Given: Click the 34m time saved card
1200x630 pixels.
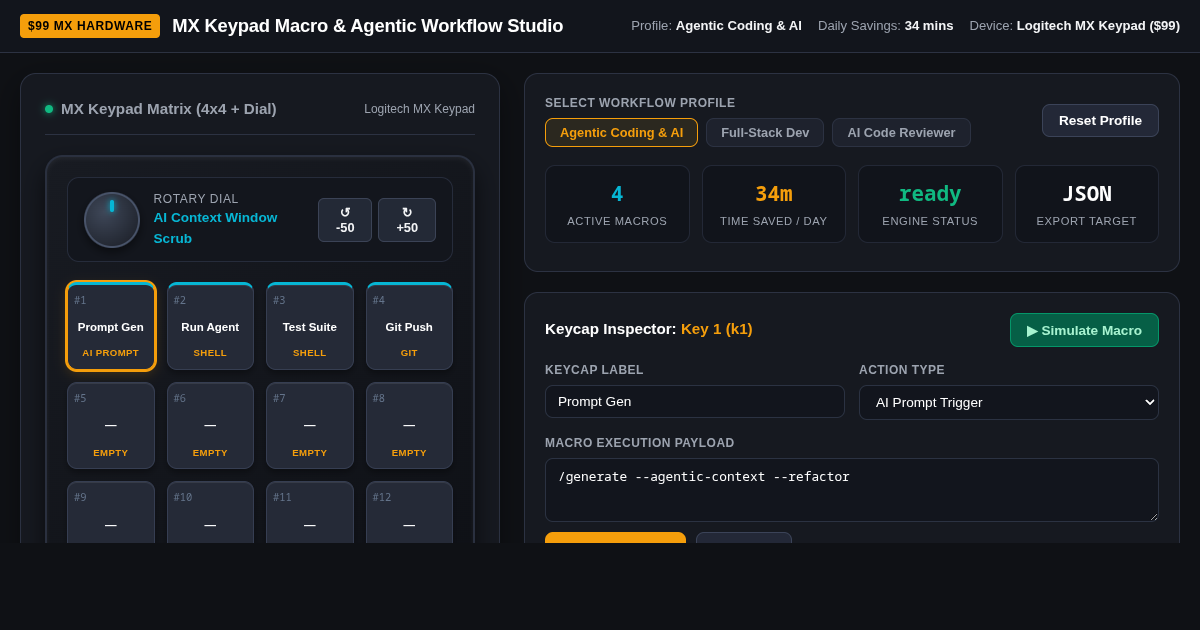Looking at the screenshot, I should pos(774,204).
